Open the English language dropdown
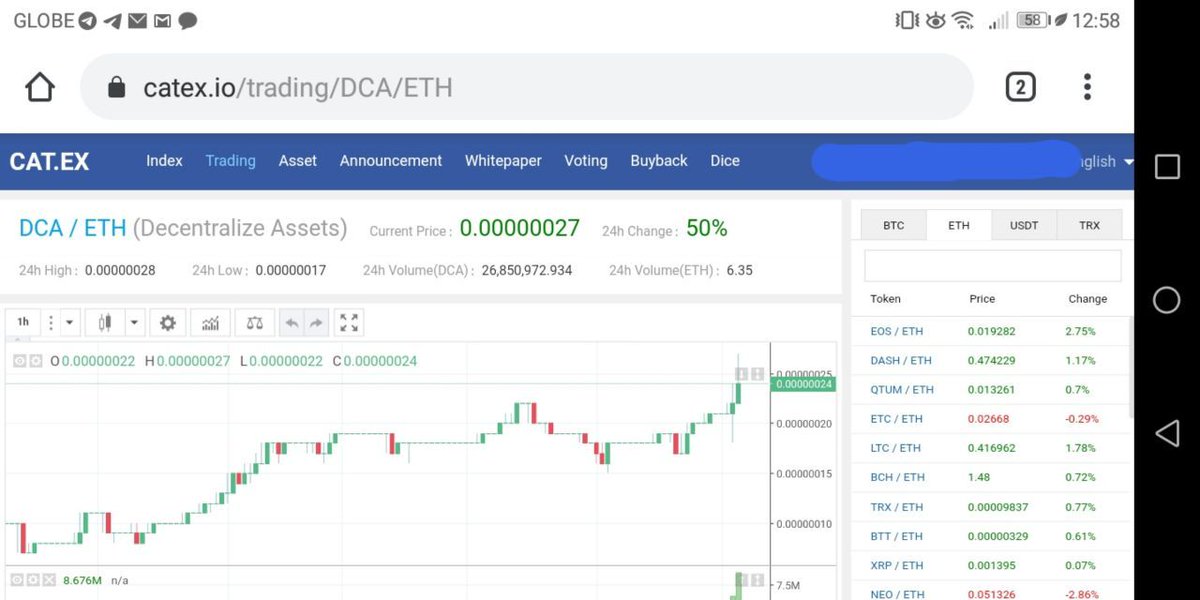 [1105, 161]
